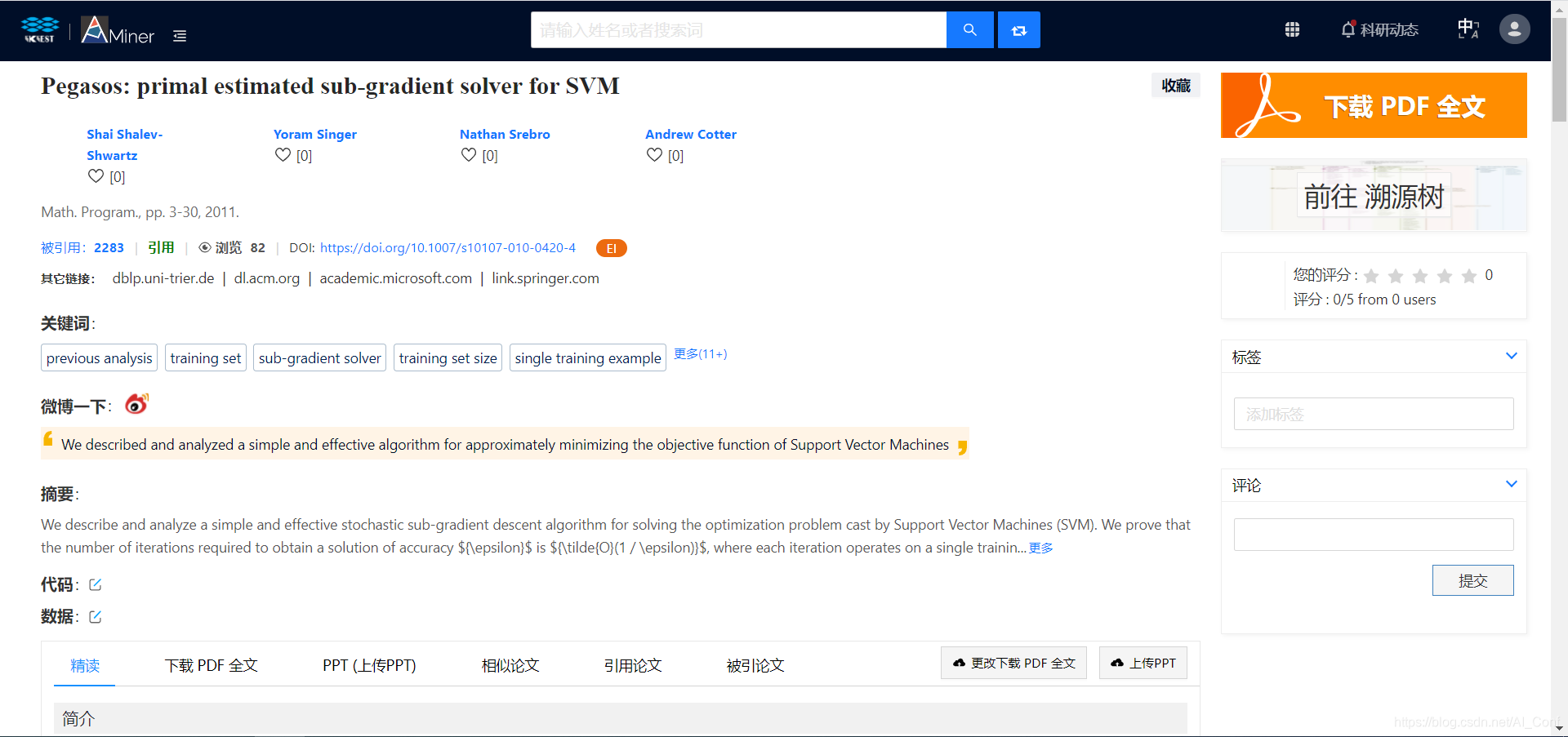
Task: Focus the comment text box
Action: pos(1374,535)
